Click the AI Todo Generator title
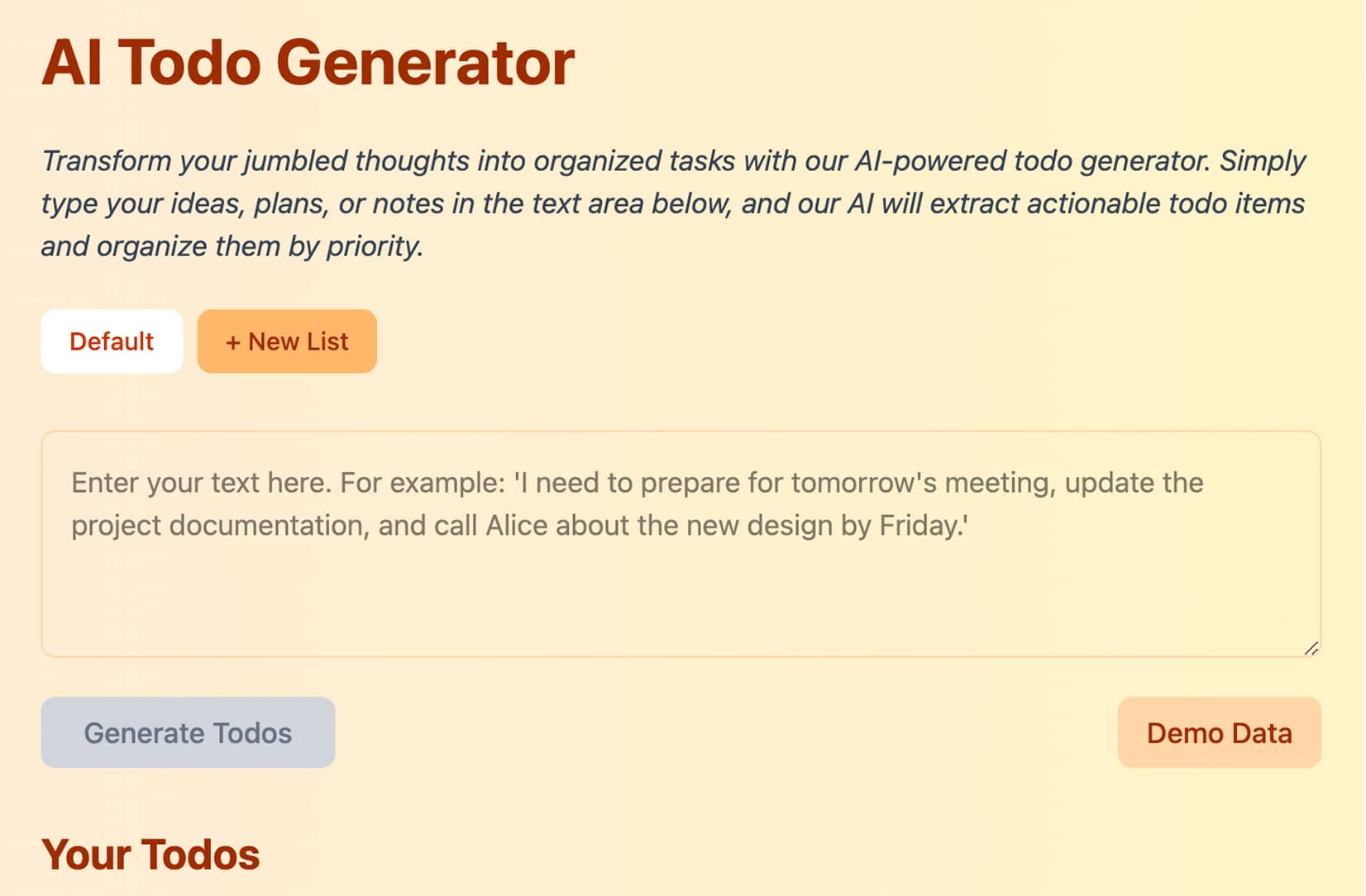 (308, 63)
